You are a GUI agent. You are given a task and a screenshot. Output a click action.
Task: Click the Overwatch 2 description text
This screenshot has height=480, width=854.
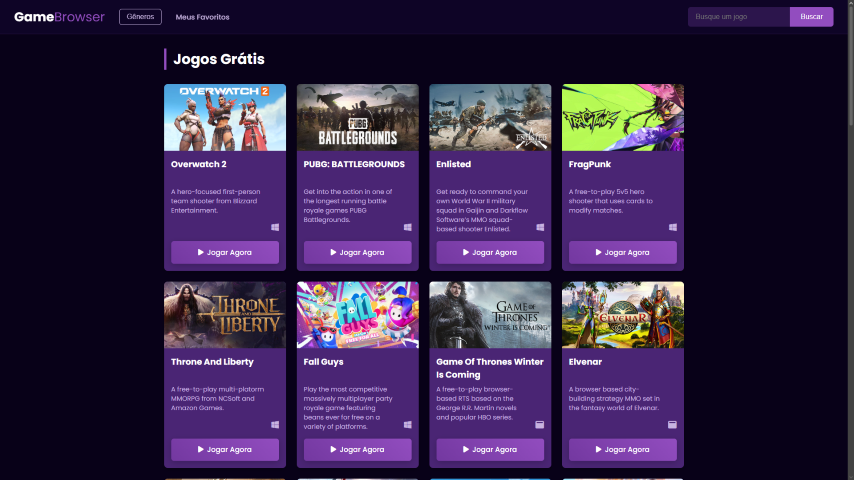point(216,201)
